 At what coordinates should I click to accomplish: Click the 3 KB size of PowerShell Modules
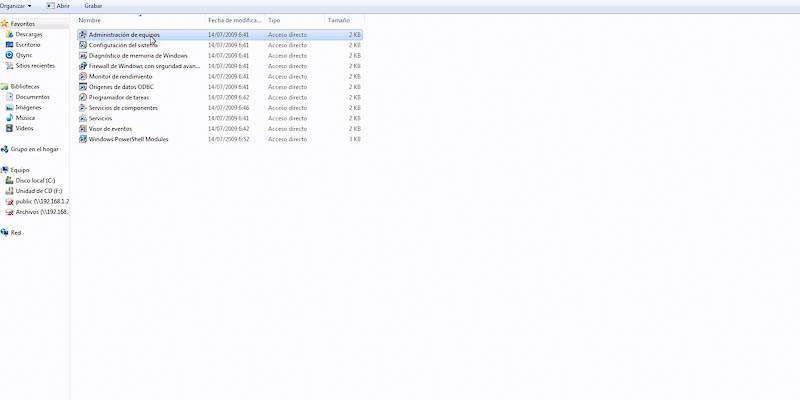click(x=355, y=139)
